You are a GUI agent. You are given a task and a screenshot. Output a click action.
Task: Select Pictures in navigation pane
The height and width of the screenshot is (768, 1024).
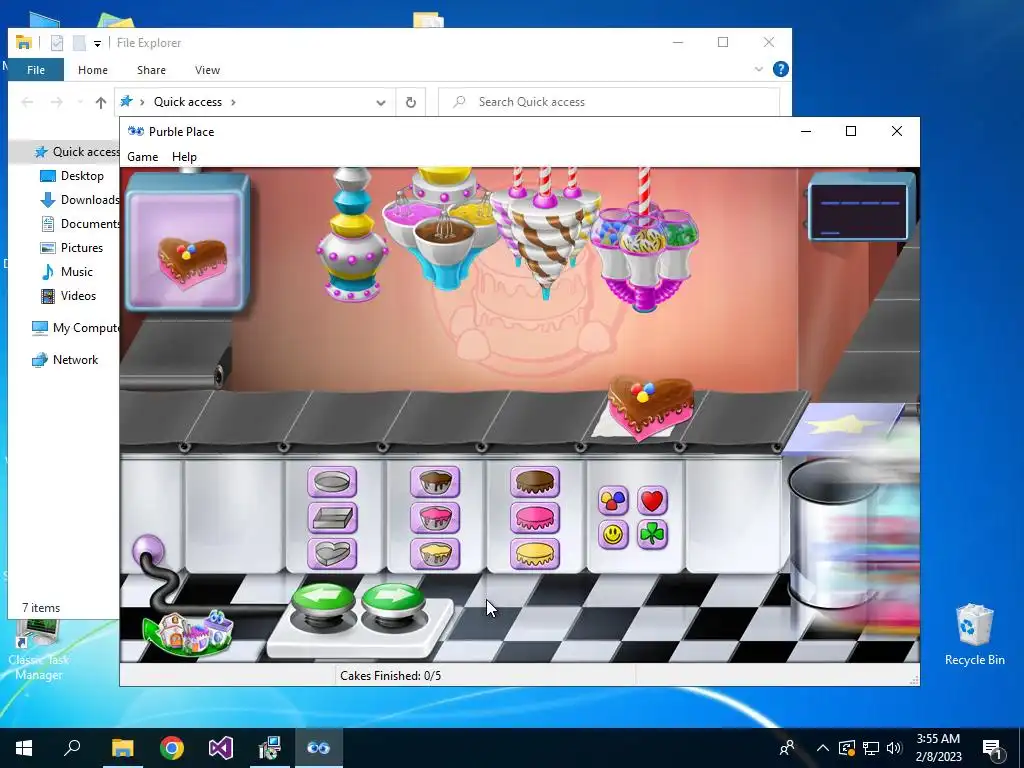click(x=72, y=248)
